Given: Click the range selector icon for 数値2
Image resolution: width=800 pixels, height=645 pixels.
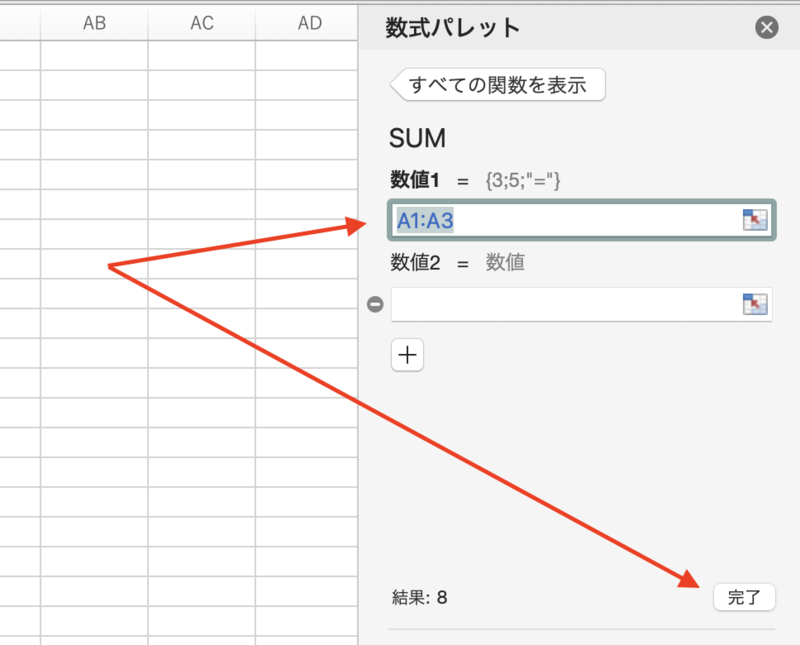Looking at the screenshot, I should [x=755, y=304].
